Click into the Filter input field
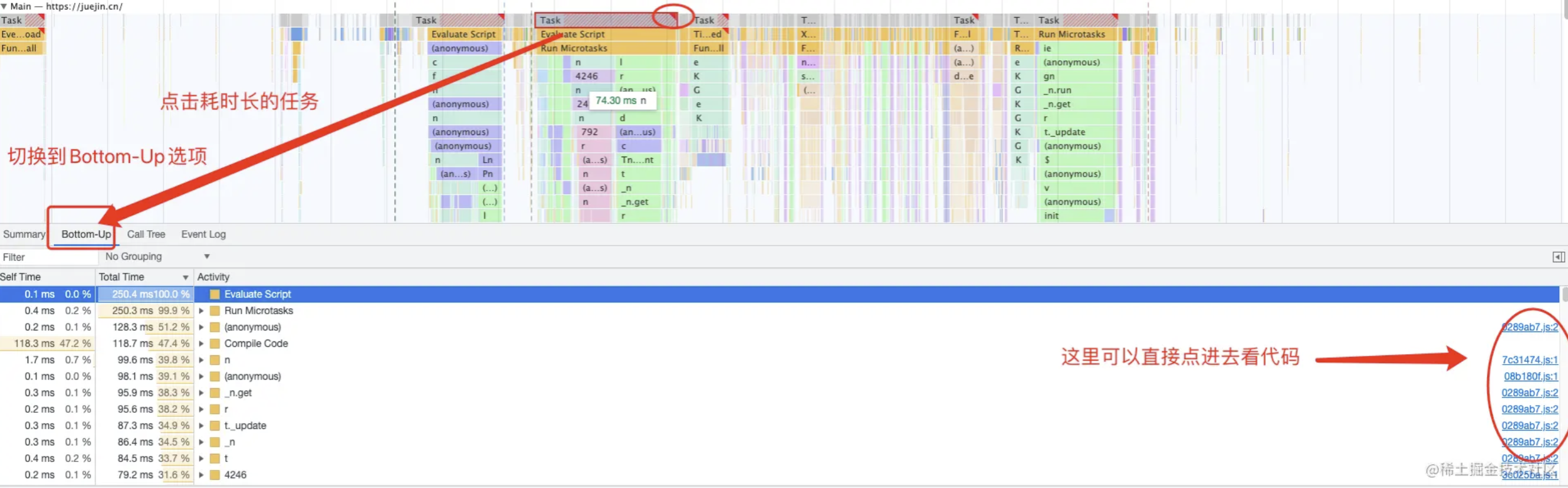 49,257
